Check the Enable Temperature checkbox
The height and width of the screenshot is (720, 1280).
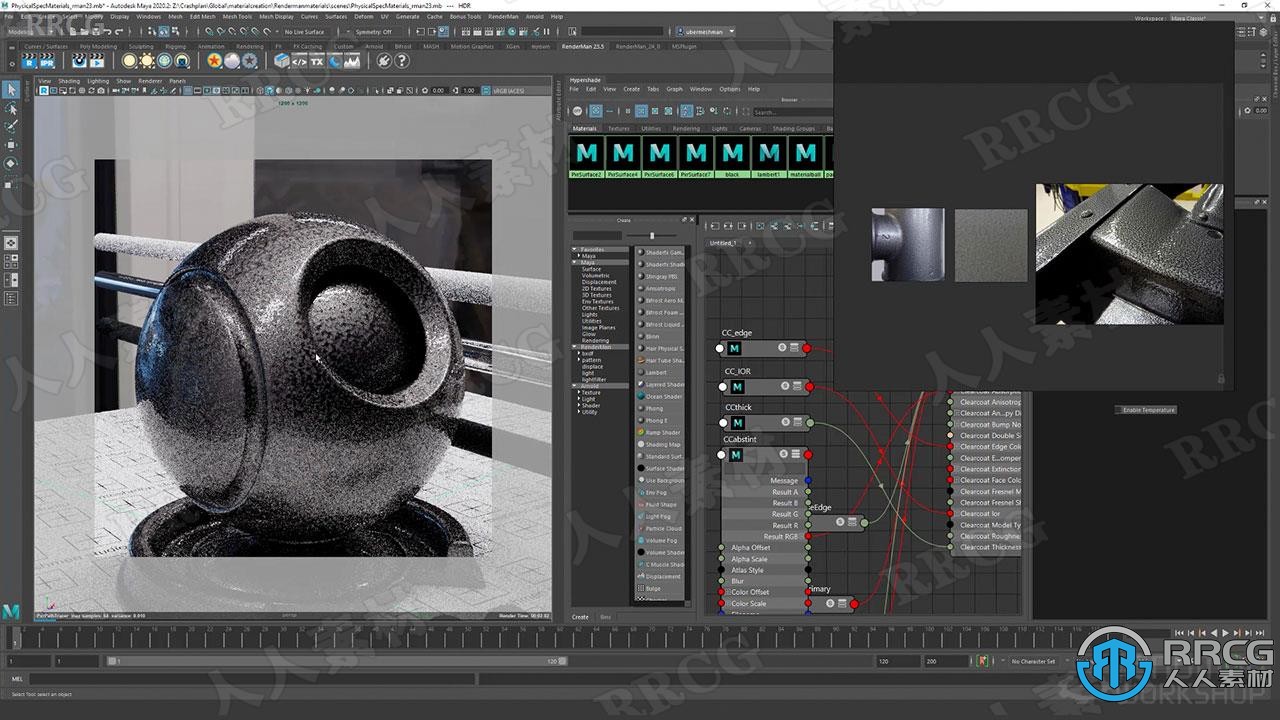coord(1119,410)
